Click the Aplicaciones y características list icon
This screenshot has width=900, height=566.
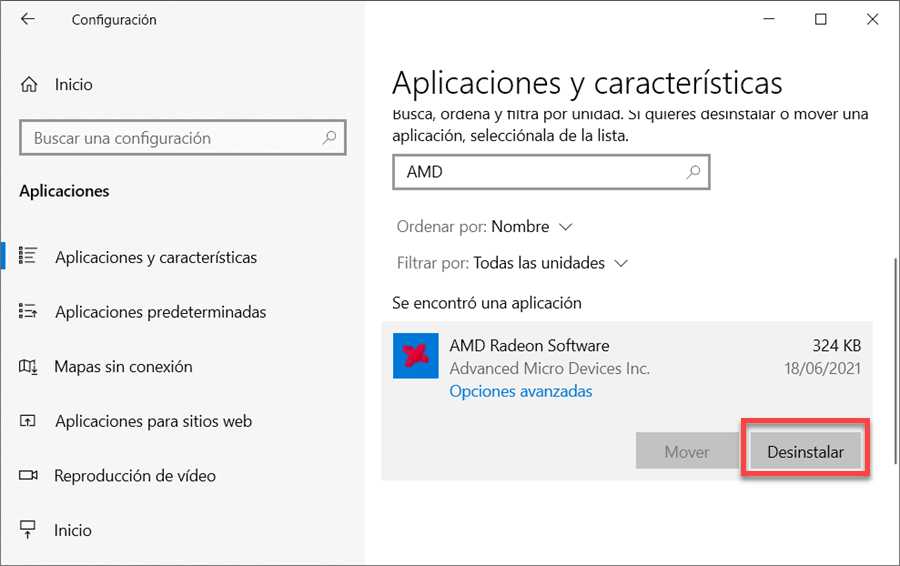pyautogui.click(x=28, y=255)
